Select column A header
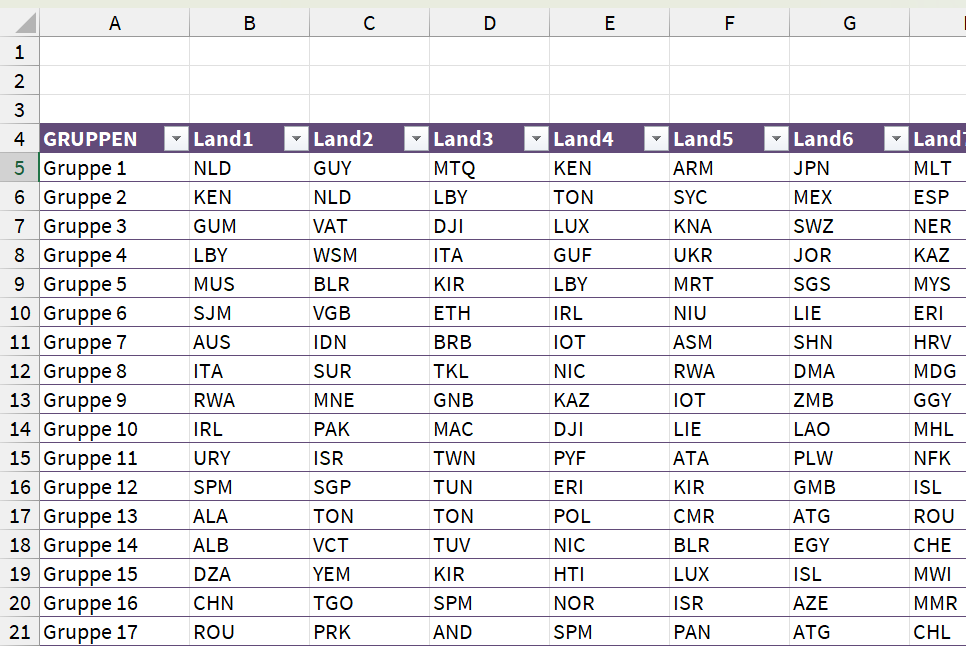 pos(115,23)
